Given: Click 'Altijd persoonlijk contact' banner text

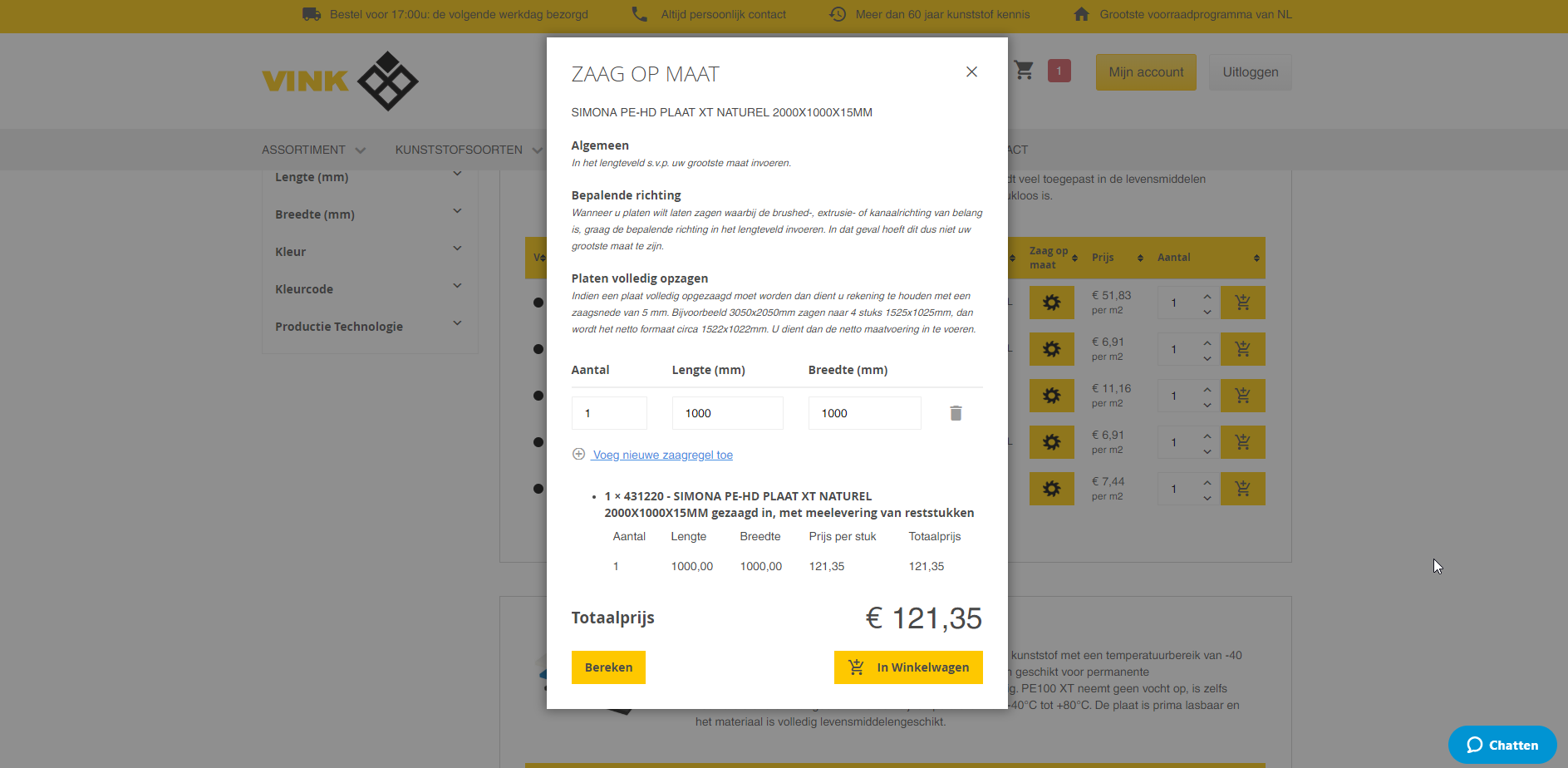Looking at the screenshot, I should pos(723,14).
